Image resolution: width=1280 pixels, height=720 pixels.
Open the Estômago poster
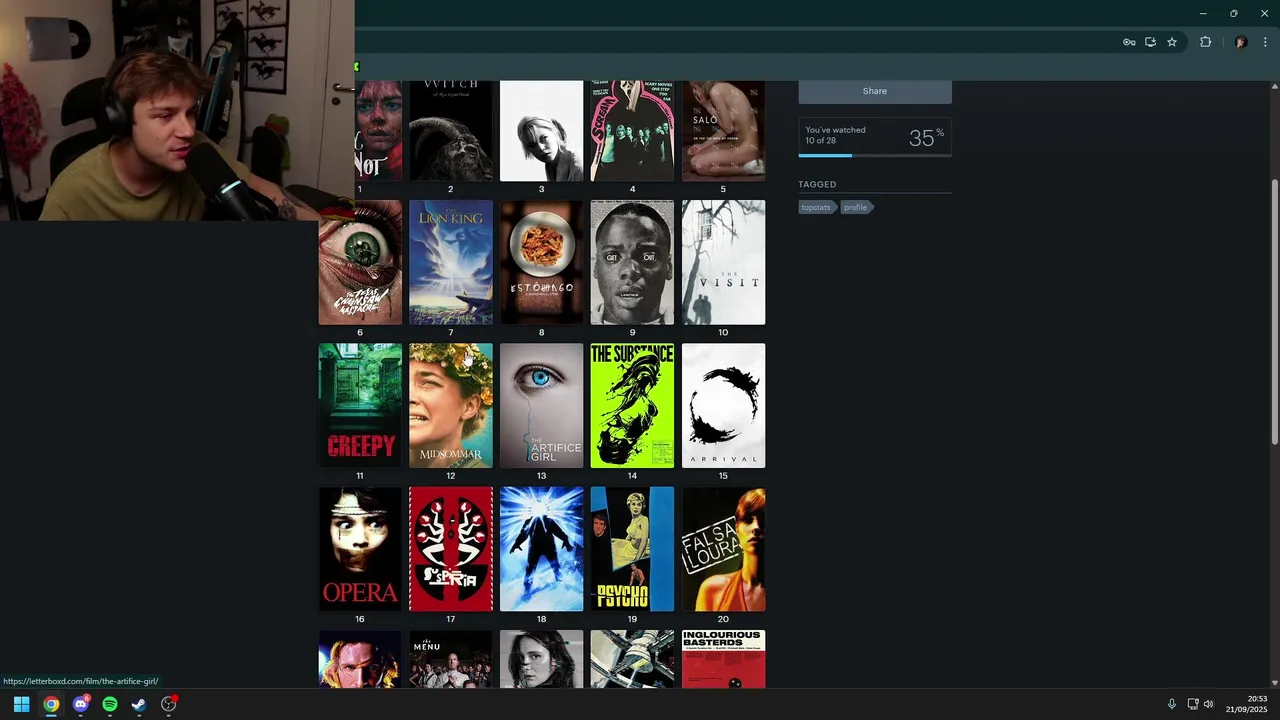[541, 262]
